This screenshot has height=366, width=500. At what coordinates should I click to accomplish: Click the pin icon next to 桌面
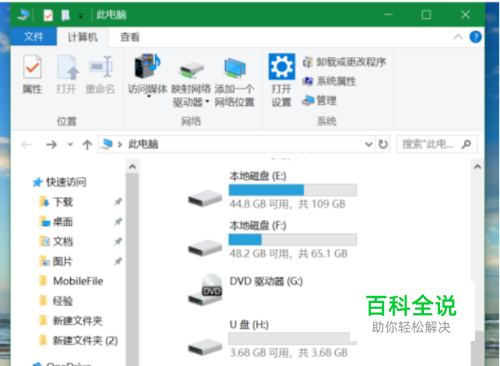click(x=118, y=222)
